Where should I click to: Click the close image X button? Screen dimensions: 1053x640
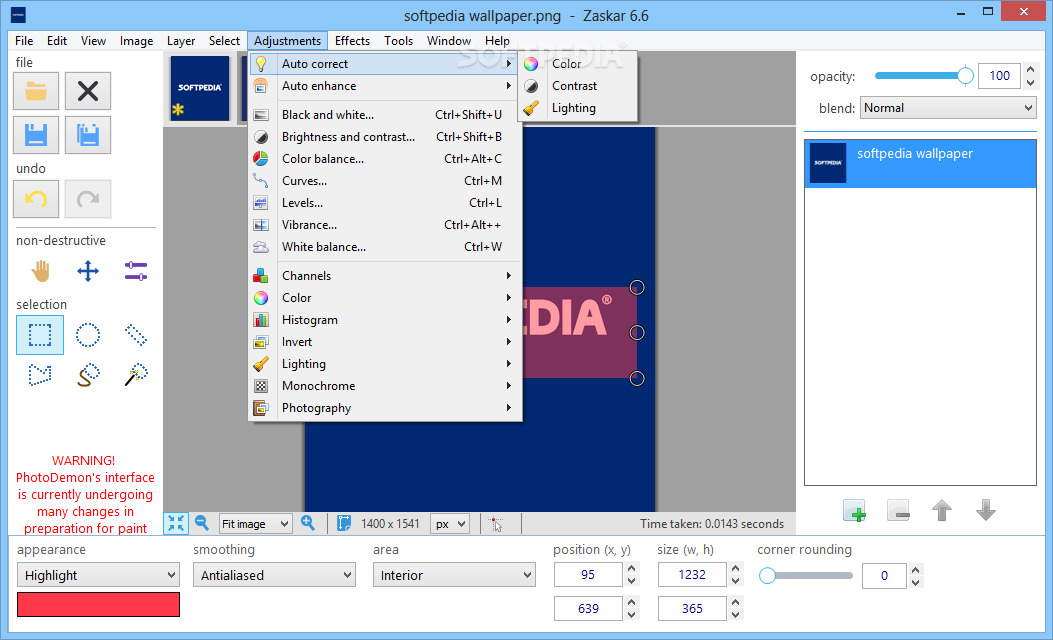coord(88,91)
